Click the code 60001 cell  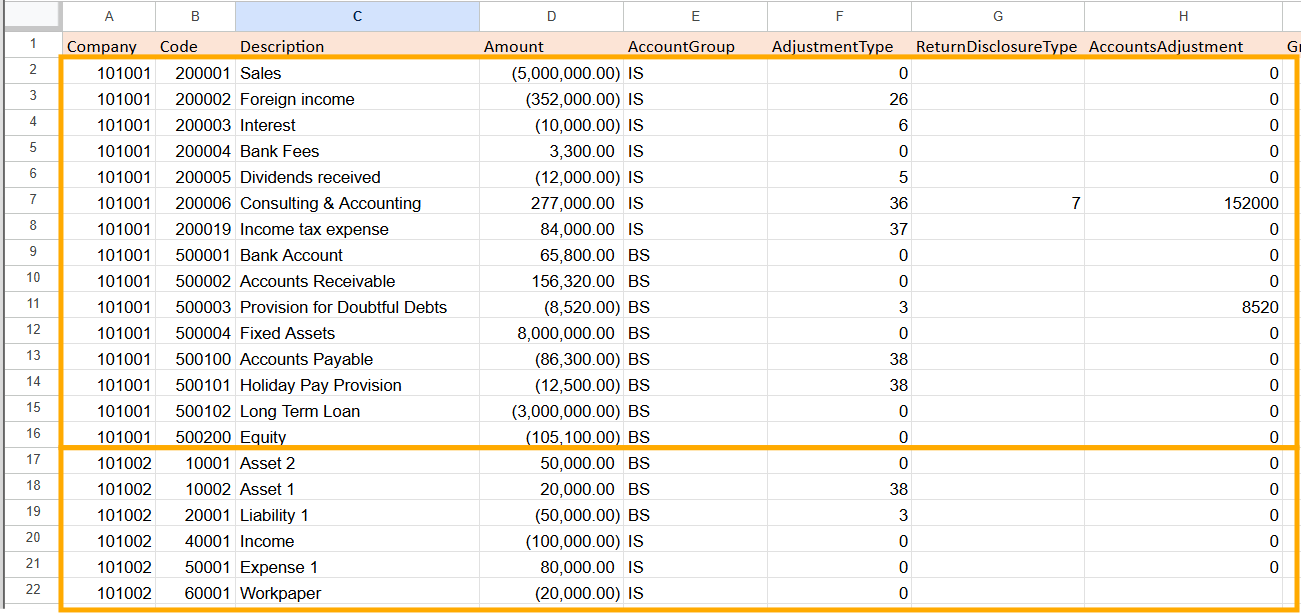196,593
